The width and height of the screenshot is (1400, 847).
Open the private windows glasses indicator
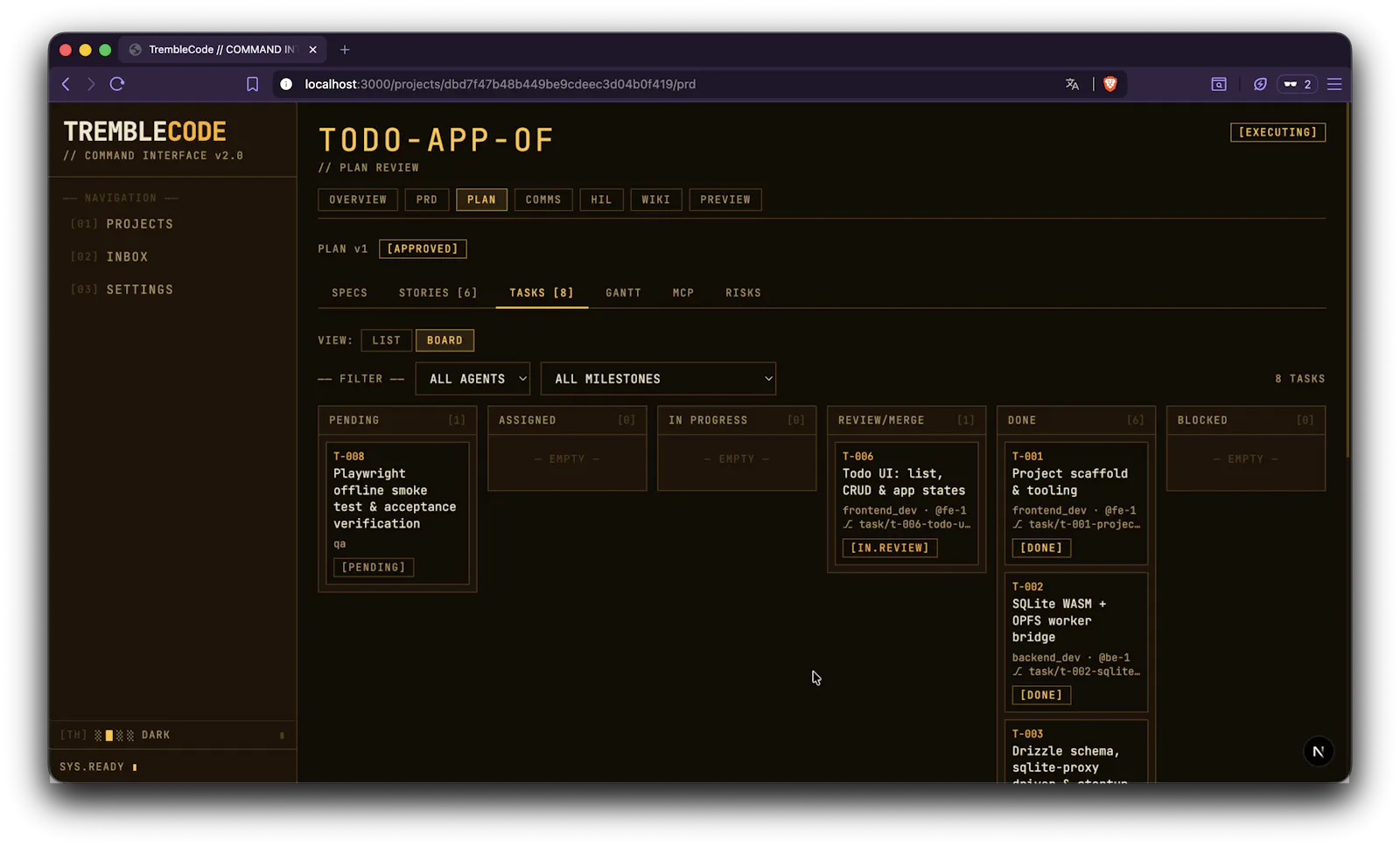click(x=1298, y=84)
